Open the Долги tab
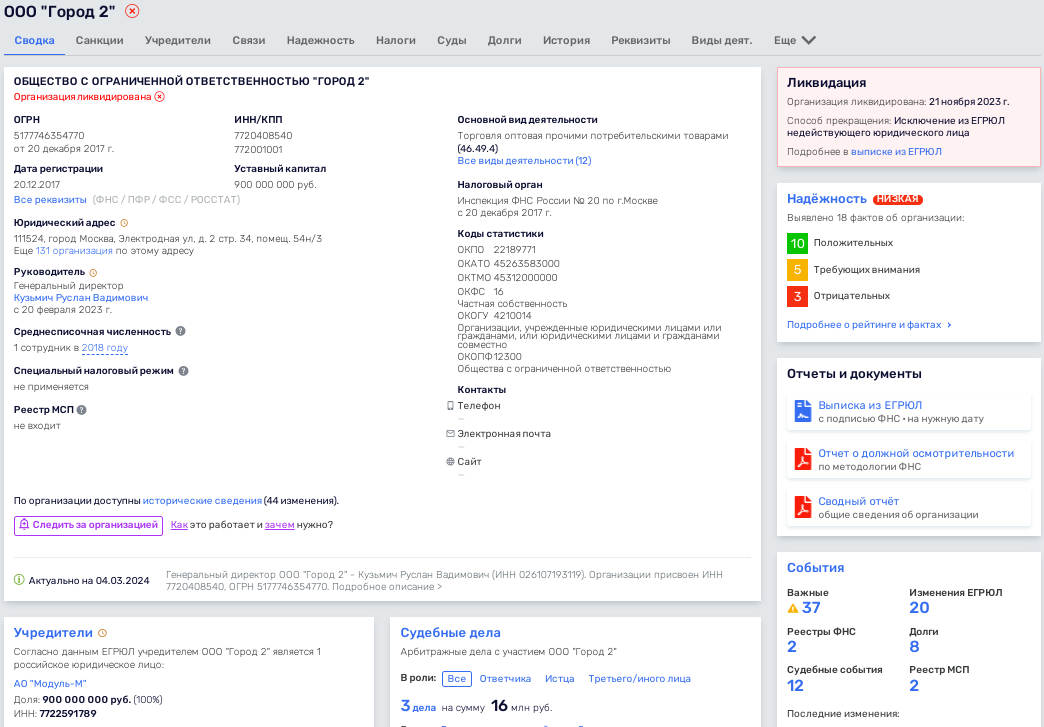The width and height of the screenshot is (1044, 727). (504, 40)
